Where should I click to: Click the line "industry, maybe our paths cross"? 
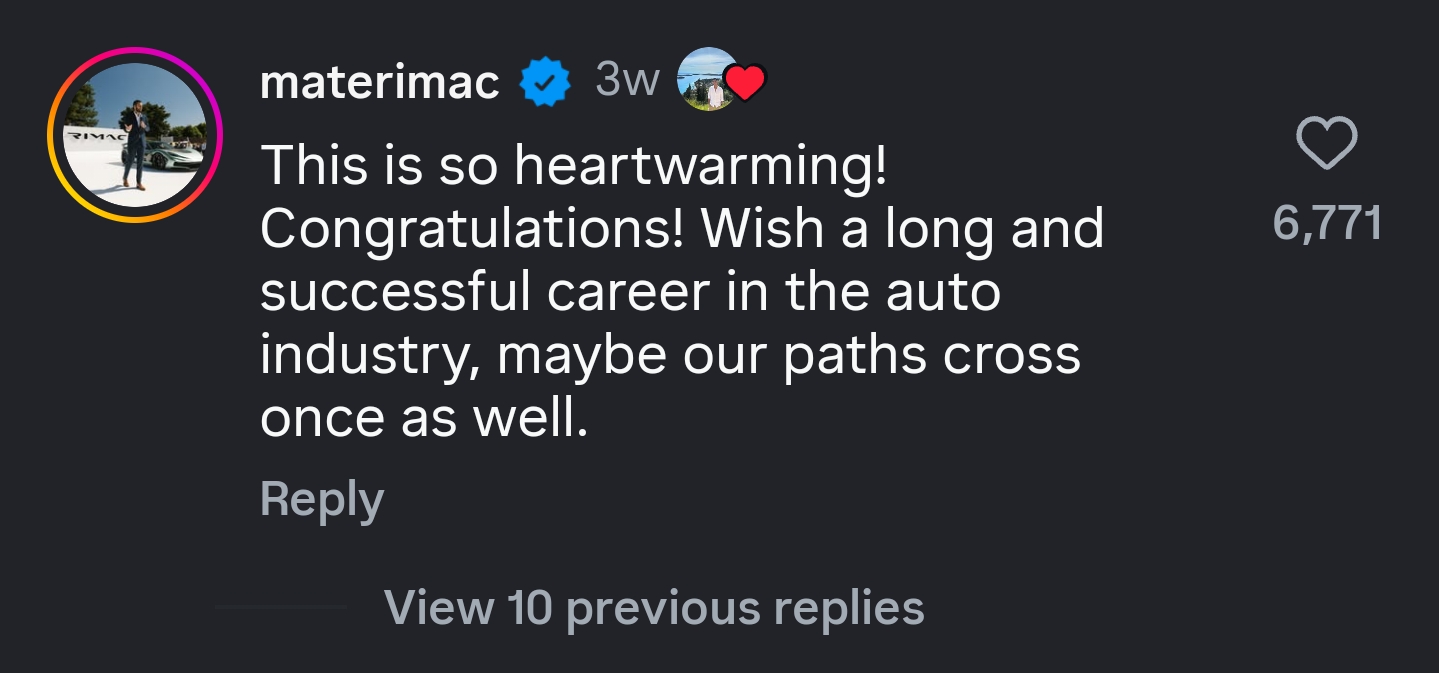pos(670,355)
